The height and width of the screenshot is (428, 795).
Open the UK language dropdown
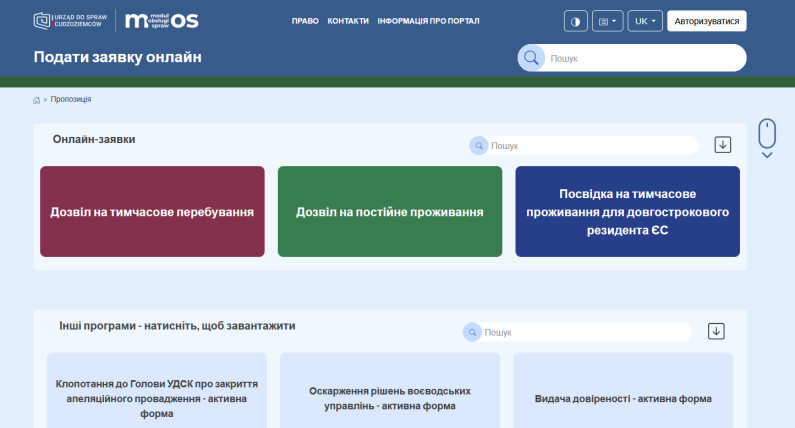(645, 21)
